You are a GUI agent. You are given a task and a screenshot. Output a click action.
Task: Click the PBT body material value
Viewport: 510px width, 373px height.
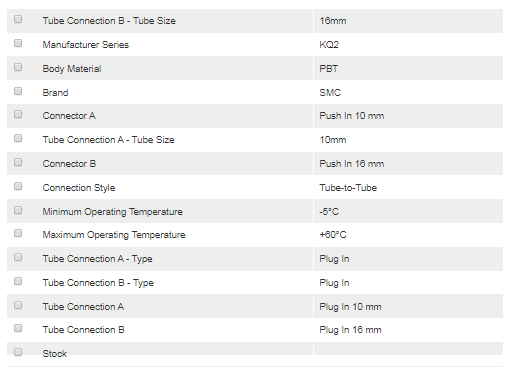coord(329,69)
